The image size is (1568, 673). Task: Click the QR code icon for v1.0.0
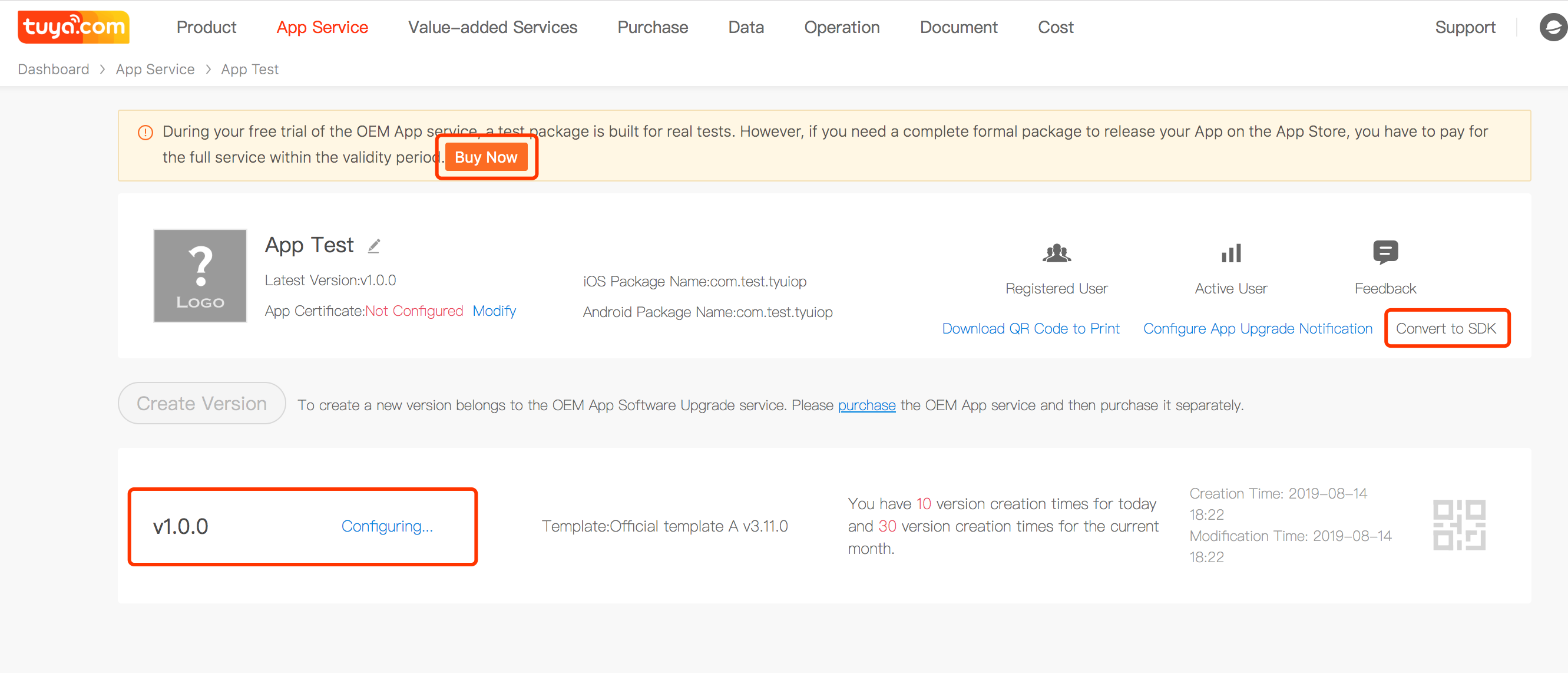tap(1458, 525)
